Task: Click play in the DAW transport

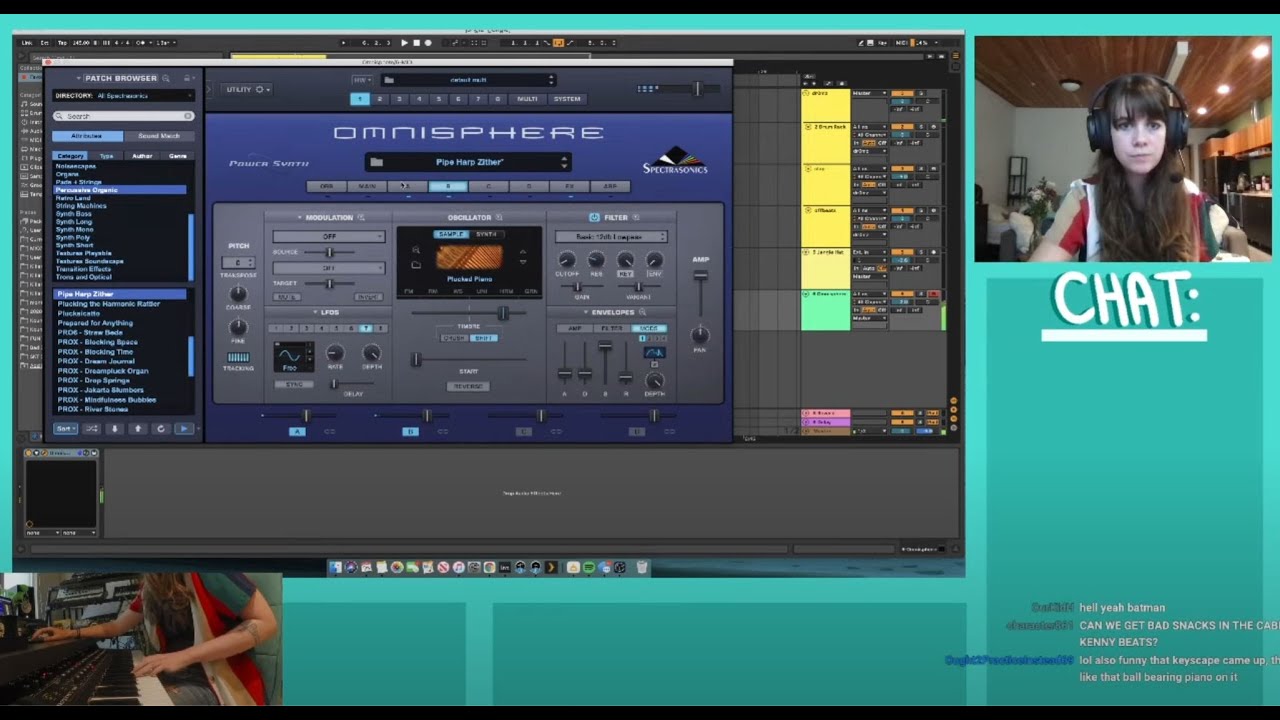Action: [x=404, y=43]
